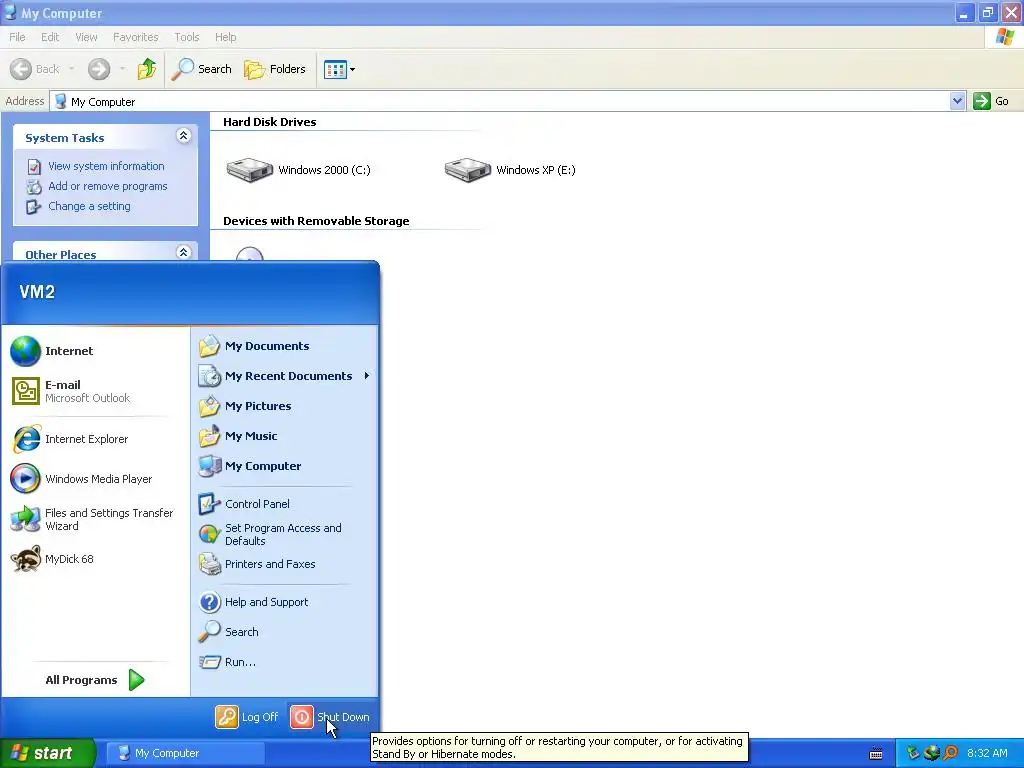The width and height of the screenshot is (1024, 768).
Task: Expand My Recent Documents submenu
Action: pyautogui.click(x=285, y=376)
